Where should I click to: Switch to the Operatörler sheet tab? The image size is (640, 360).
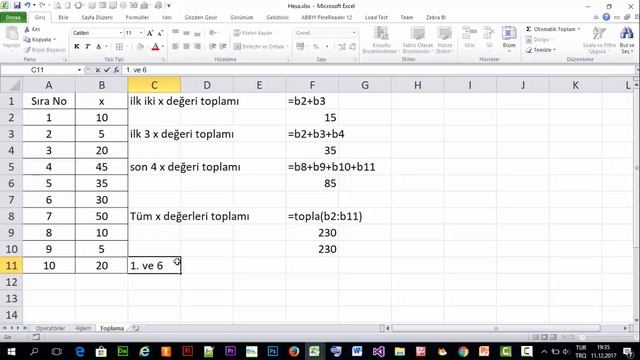tap(50, 328)
